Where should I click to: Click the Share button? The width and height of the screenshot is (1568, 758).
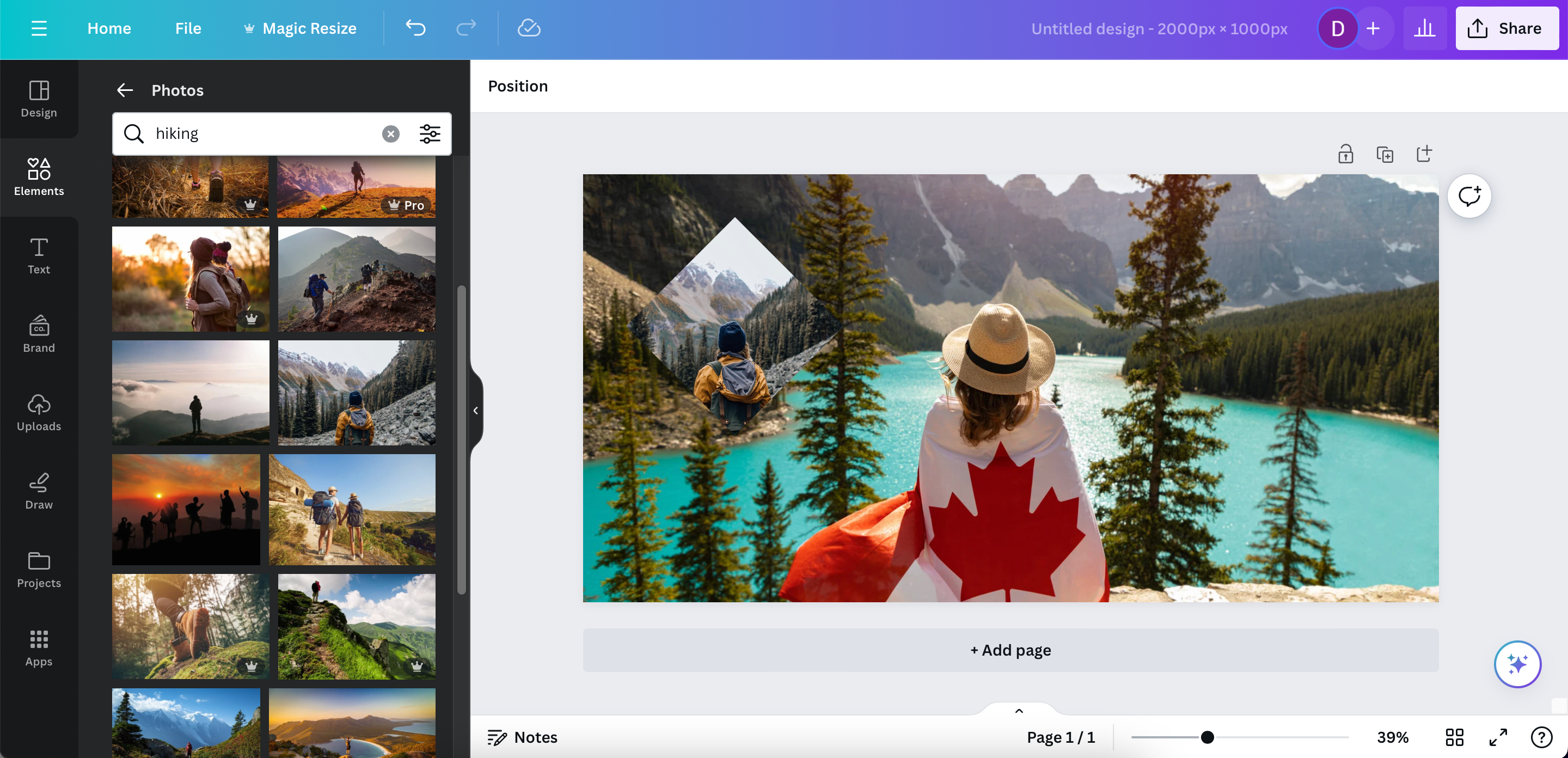tap(1506, 28)
